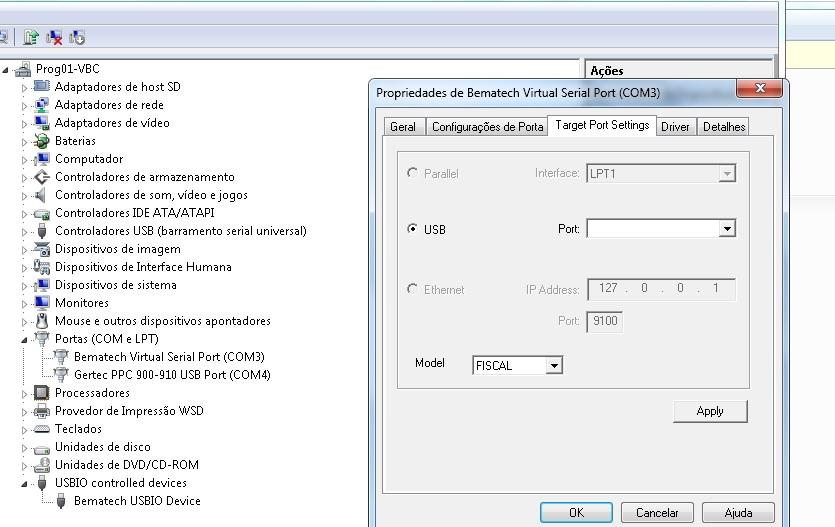The image size is (835, 527).
Task: Click the Adaptadores de vídeo icon
Action: [x=42, y=123]
